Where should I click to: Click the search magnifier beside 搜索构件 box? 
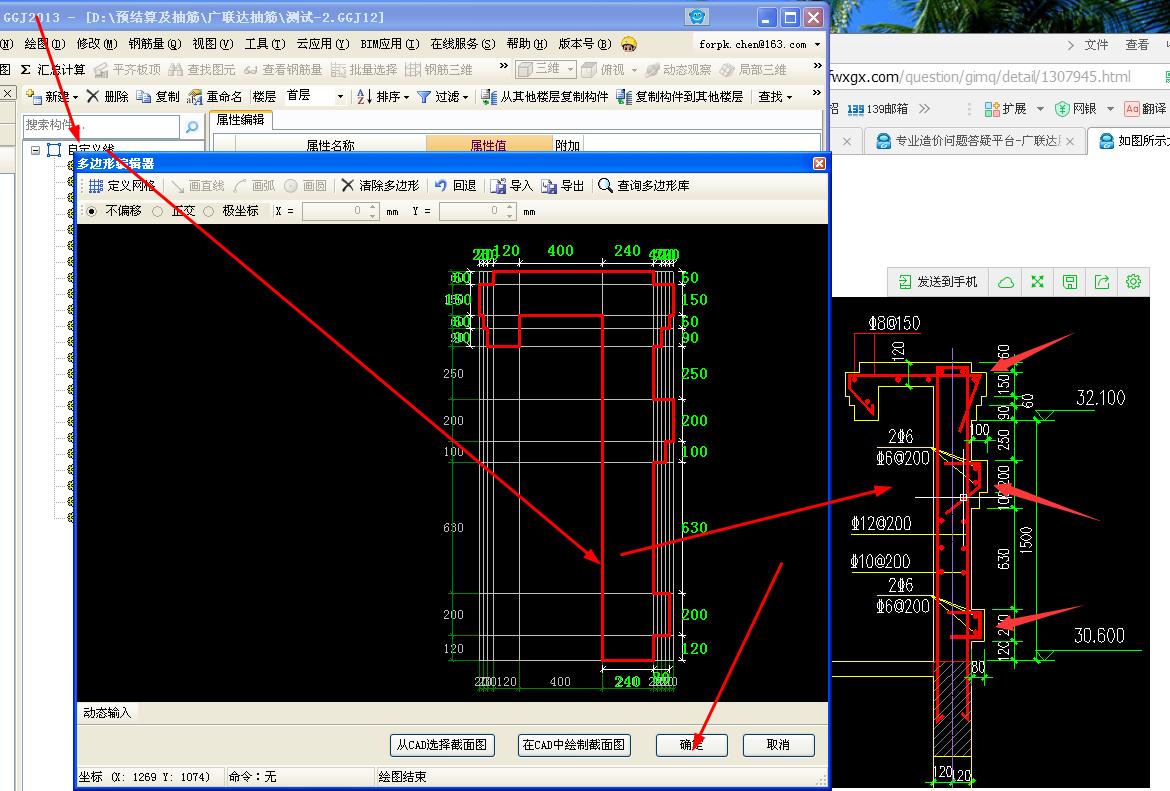pyautogui.click(x=192, y=126)
